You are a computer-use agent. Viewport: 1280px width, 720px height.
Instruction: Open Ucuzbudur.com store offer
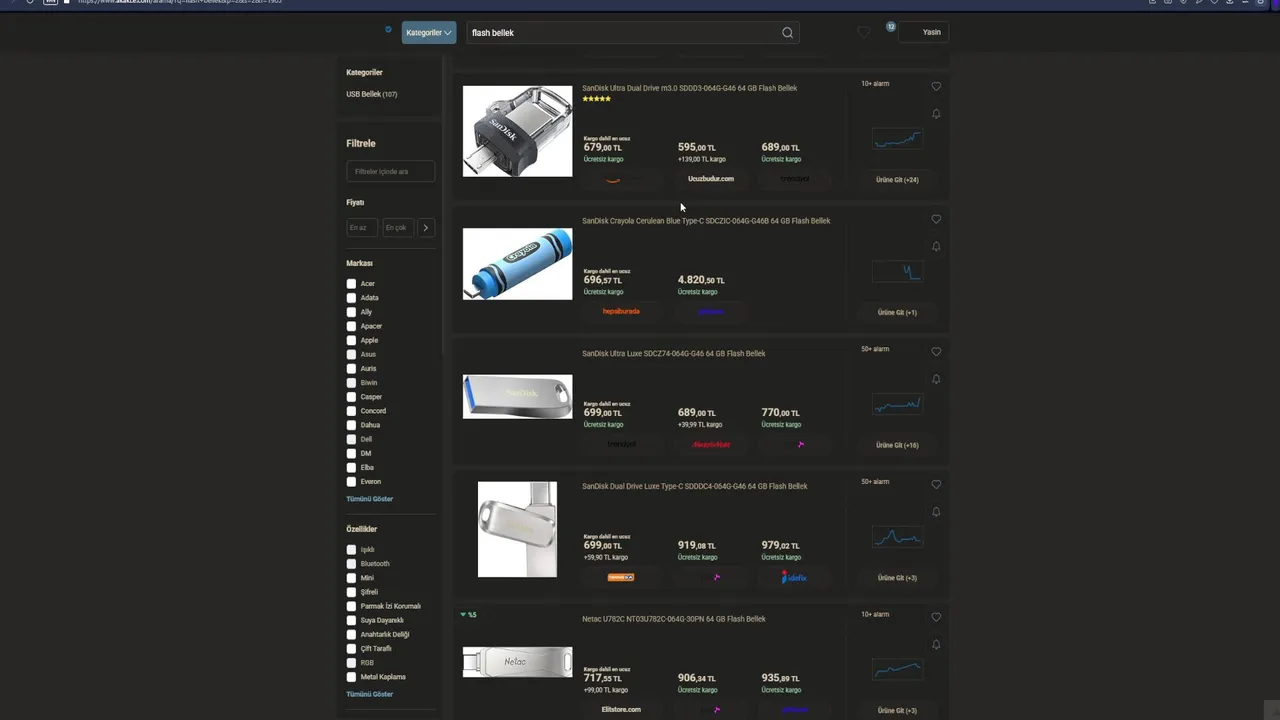711,179
